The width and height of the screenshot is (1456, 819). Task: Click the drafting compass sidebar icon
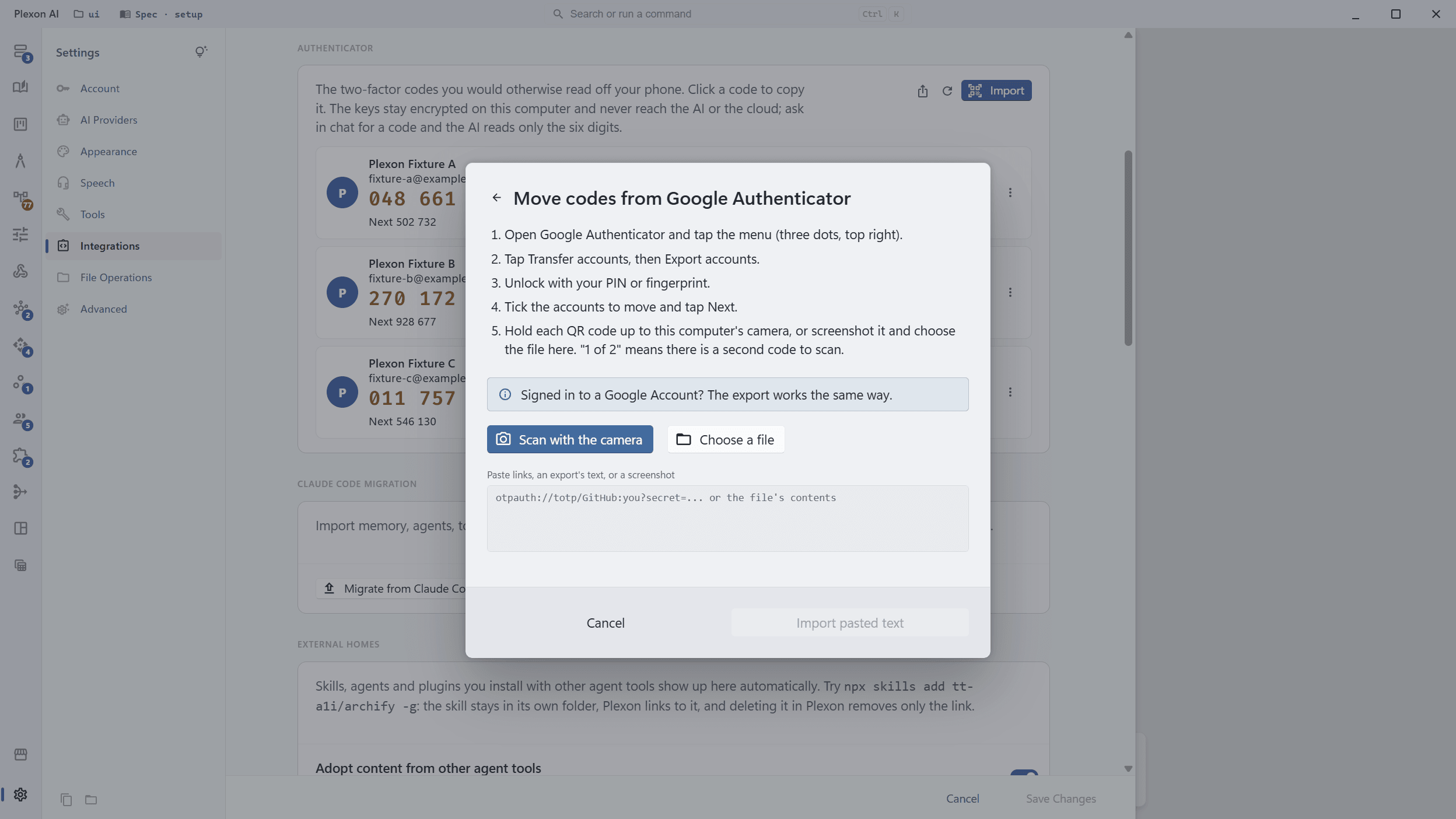20,160
